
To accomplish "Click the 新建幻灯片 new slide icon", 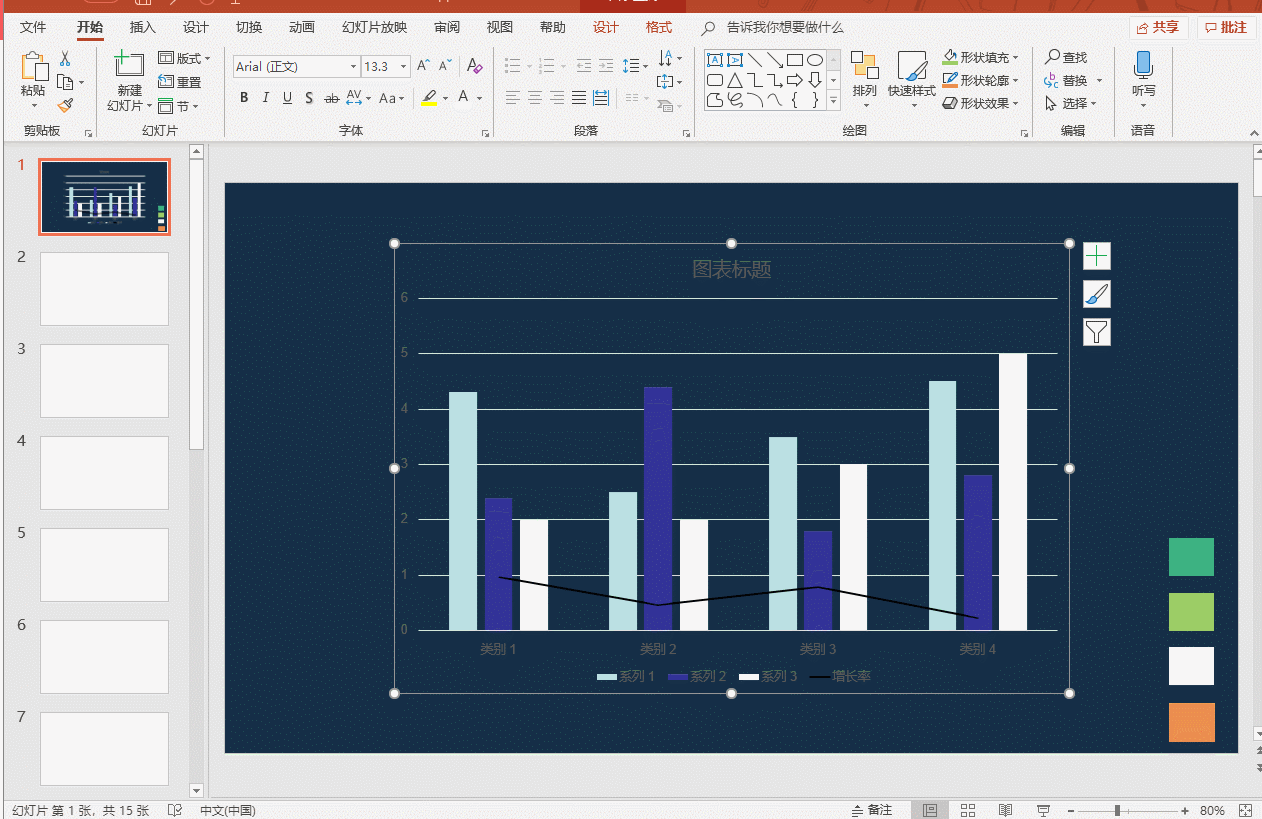I will [x=129, y=66].
